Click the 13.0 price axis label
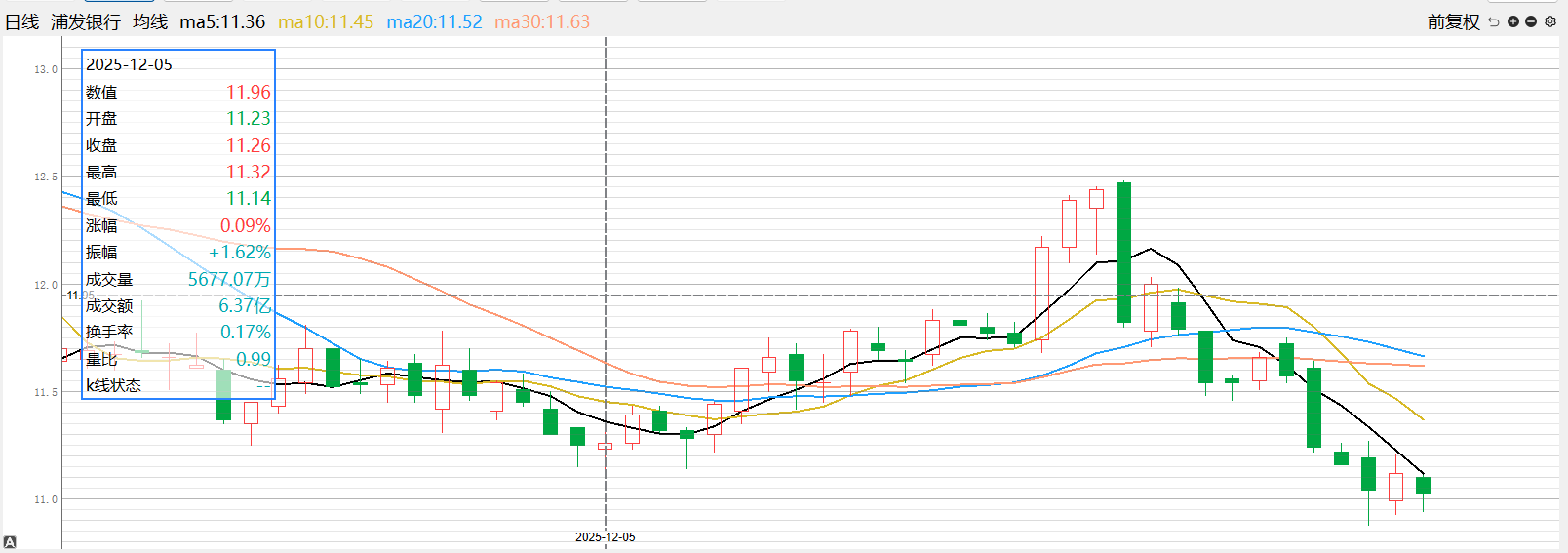The height and width of the screenshot is (553, 1568). [x=46, y=69]
